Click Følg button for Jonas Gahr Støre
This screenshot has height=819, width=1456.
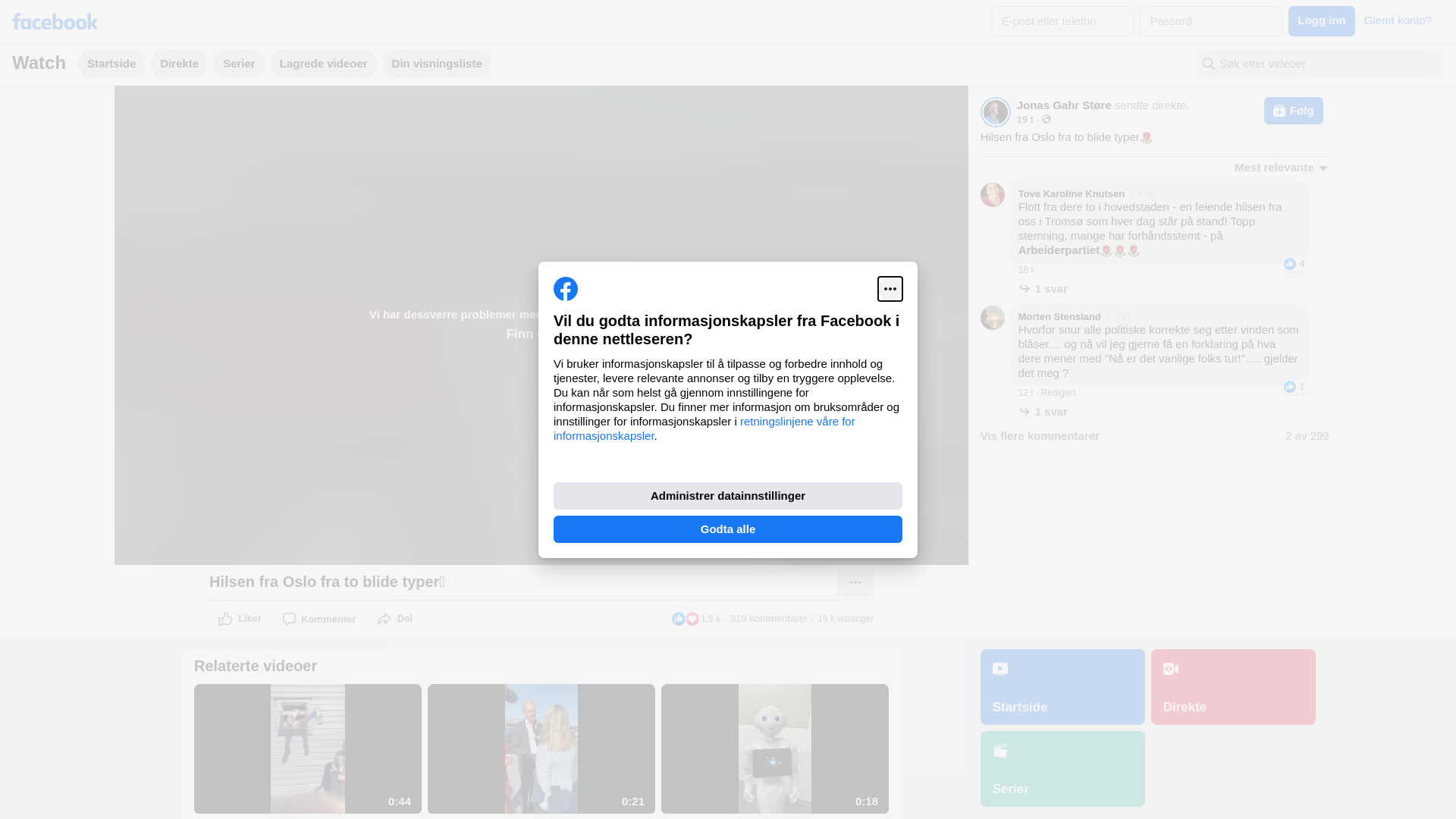pyautogui.click(x=1293, y=111)
